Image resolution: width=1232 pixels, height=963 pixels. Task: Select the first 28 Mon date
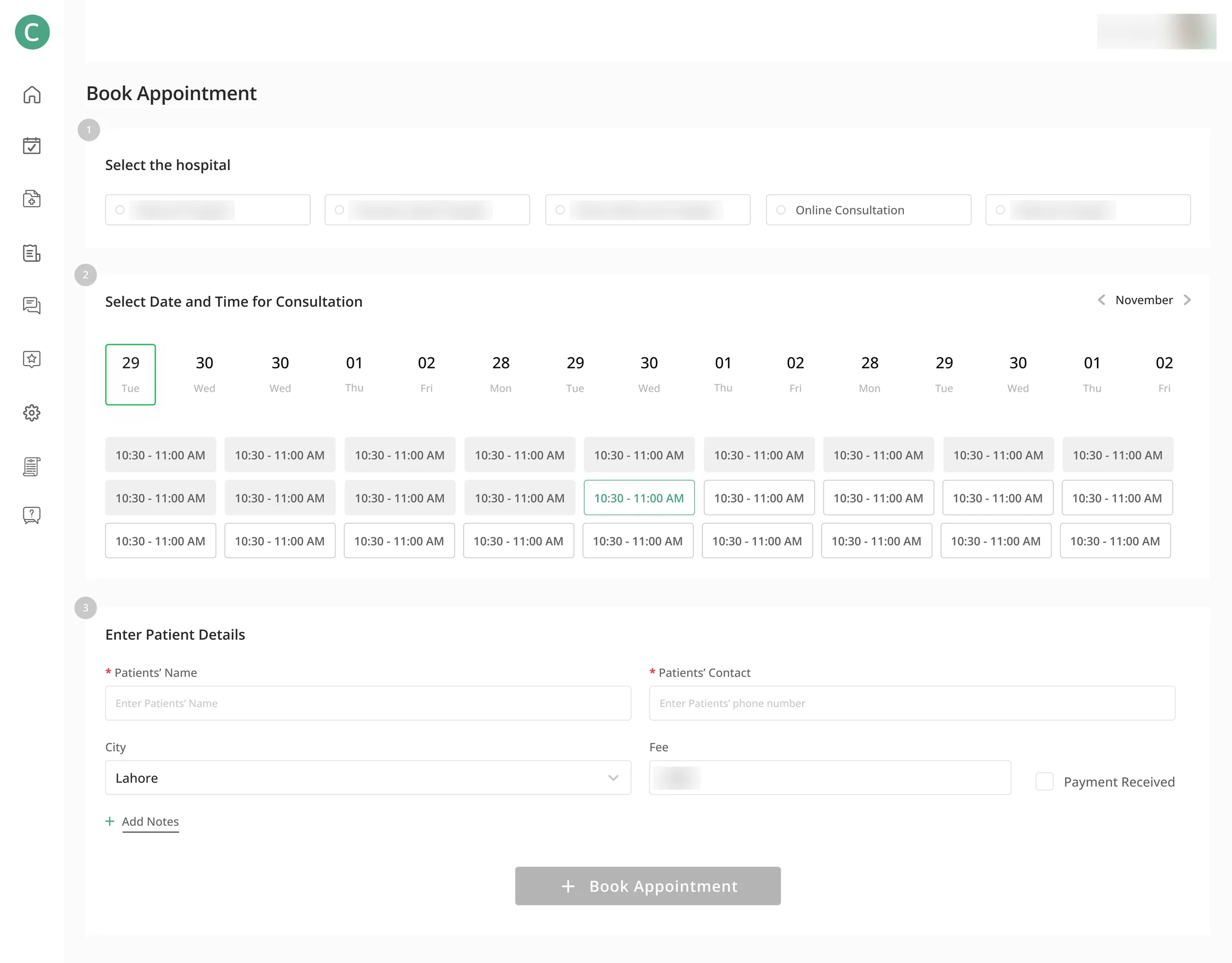501,375
